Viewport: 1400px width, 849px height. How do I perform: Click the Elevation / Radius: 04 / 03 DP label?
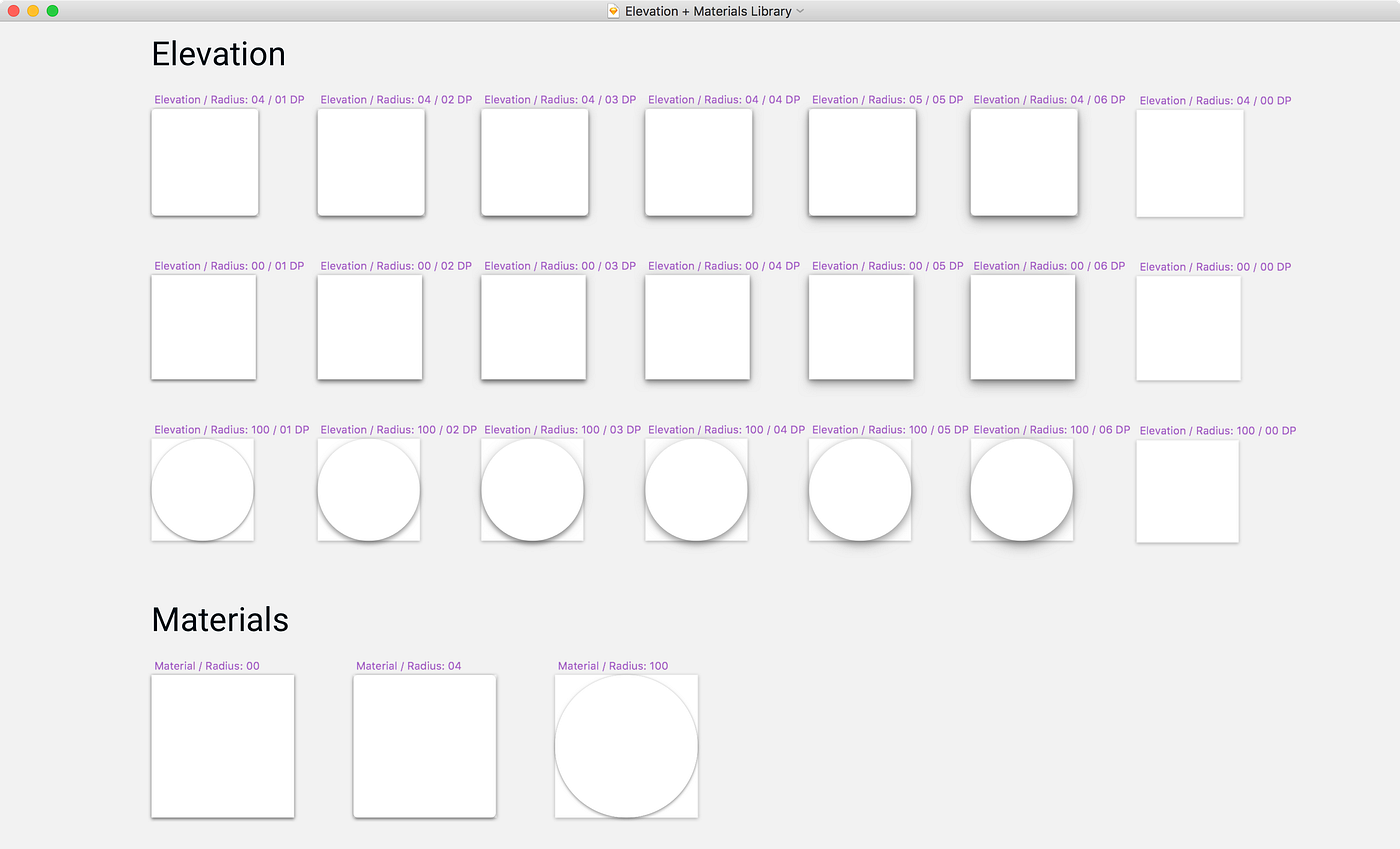pos(560,99)
